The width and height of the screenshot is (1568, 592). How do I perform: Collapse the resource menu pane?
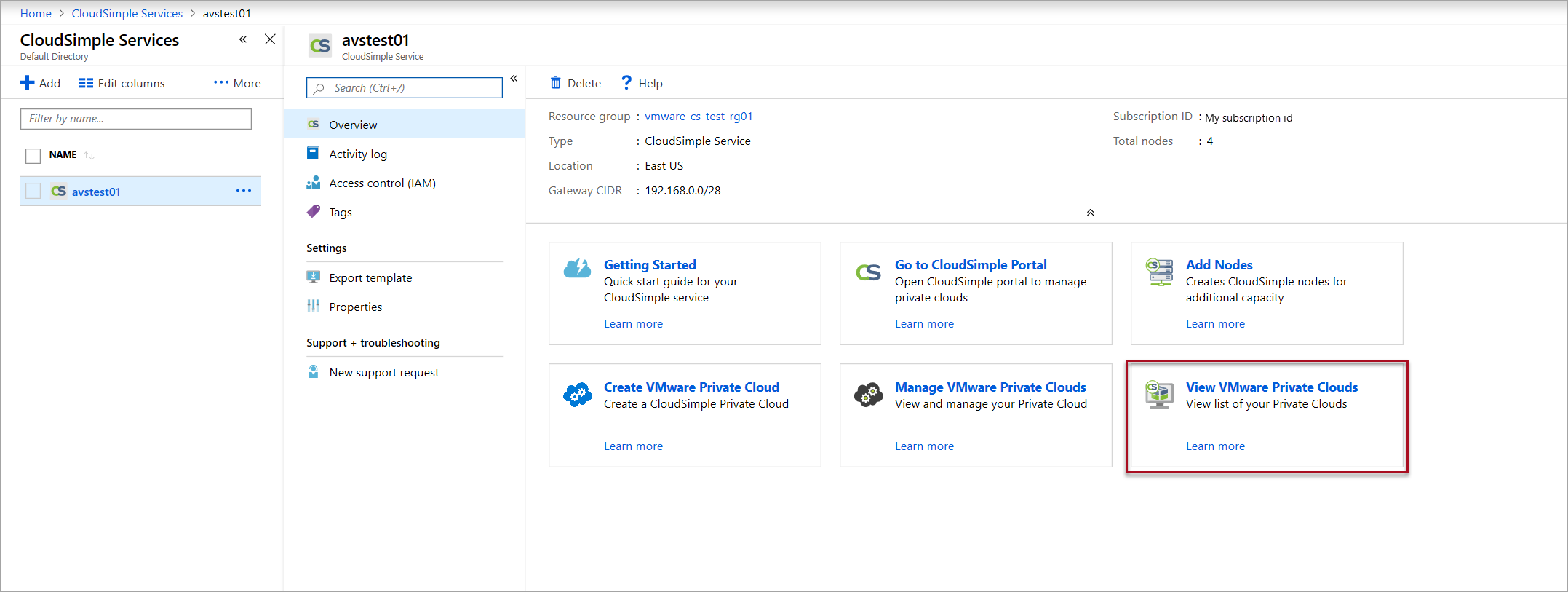[x=514, y=78]
